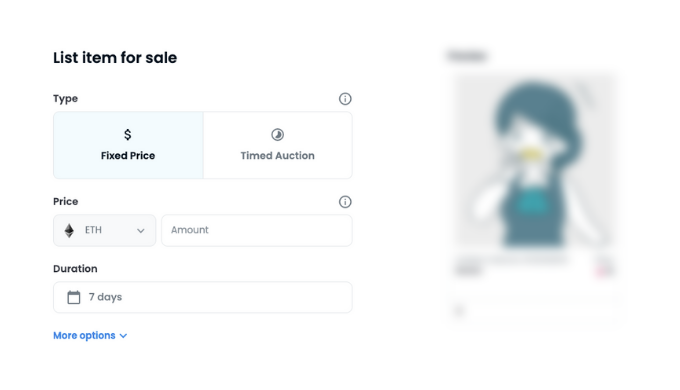This screenshot has width=680, height=390.
Task: Click the small blurred icon below preview card
Action: pyautogui.click(x=459, y=311)
